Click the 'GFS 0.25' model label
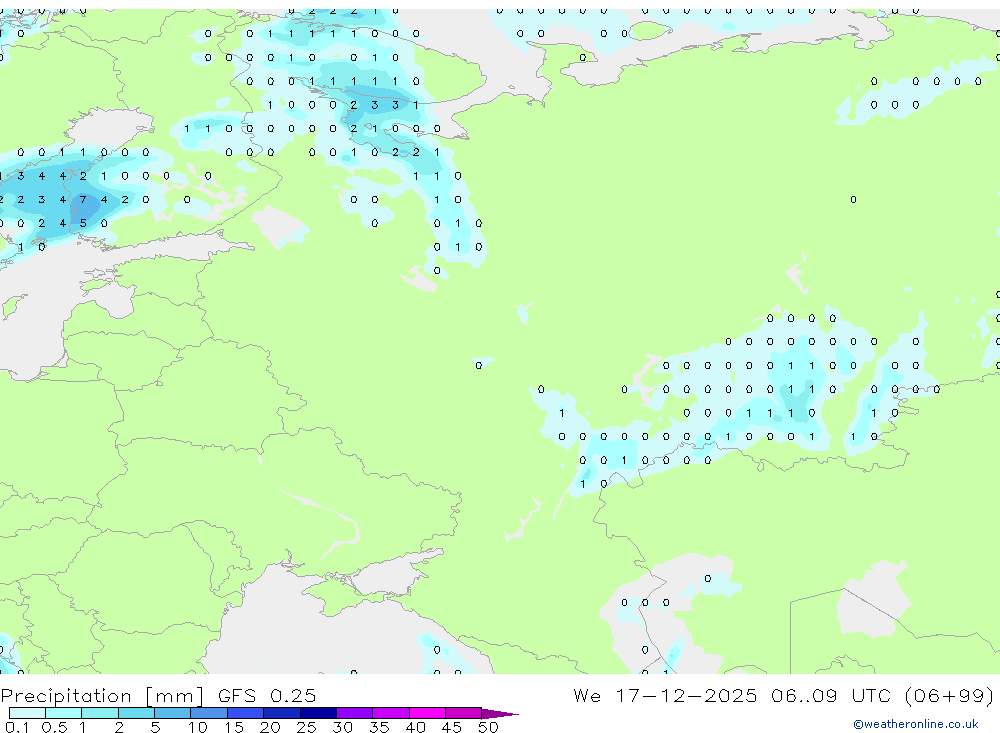This screenshot has height=733, width=1000. pyautogui.click(x=267, y=695)
